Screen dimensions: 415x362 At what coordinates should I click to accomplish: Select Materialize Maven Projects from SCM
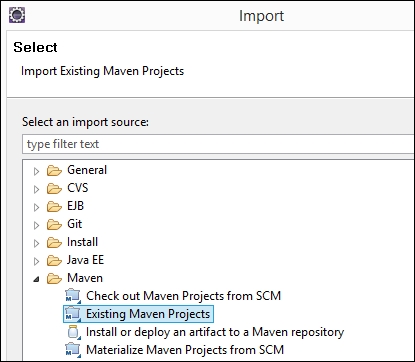[x=185, y=350]
